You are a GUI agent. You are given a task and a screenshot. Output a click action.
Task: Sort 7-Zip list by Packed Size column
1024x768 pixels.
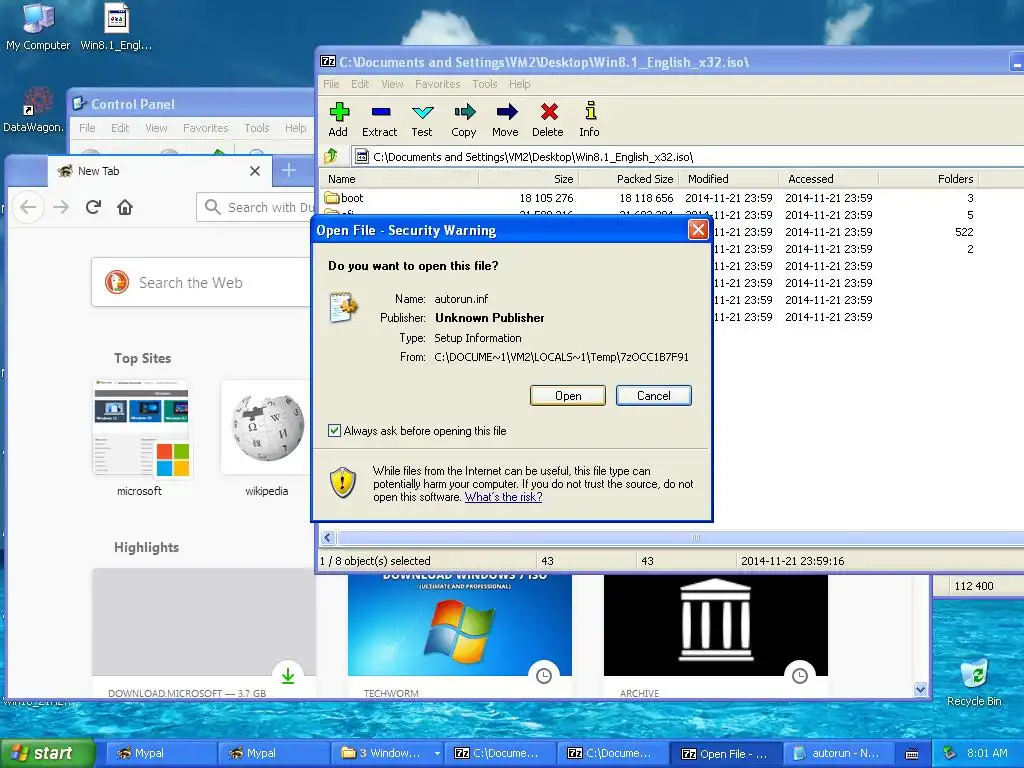[x=628, y=179]
